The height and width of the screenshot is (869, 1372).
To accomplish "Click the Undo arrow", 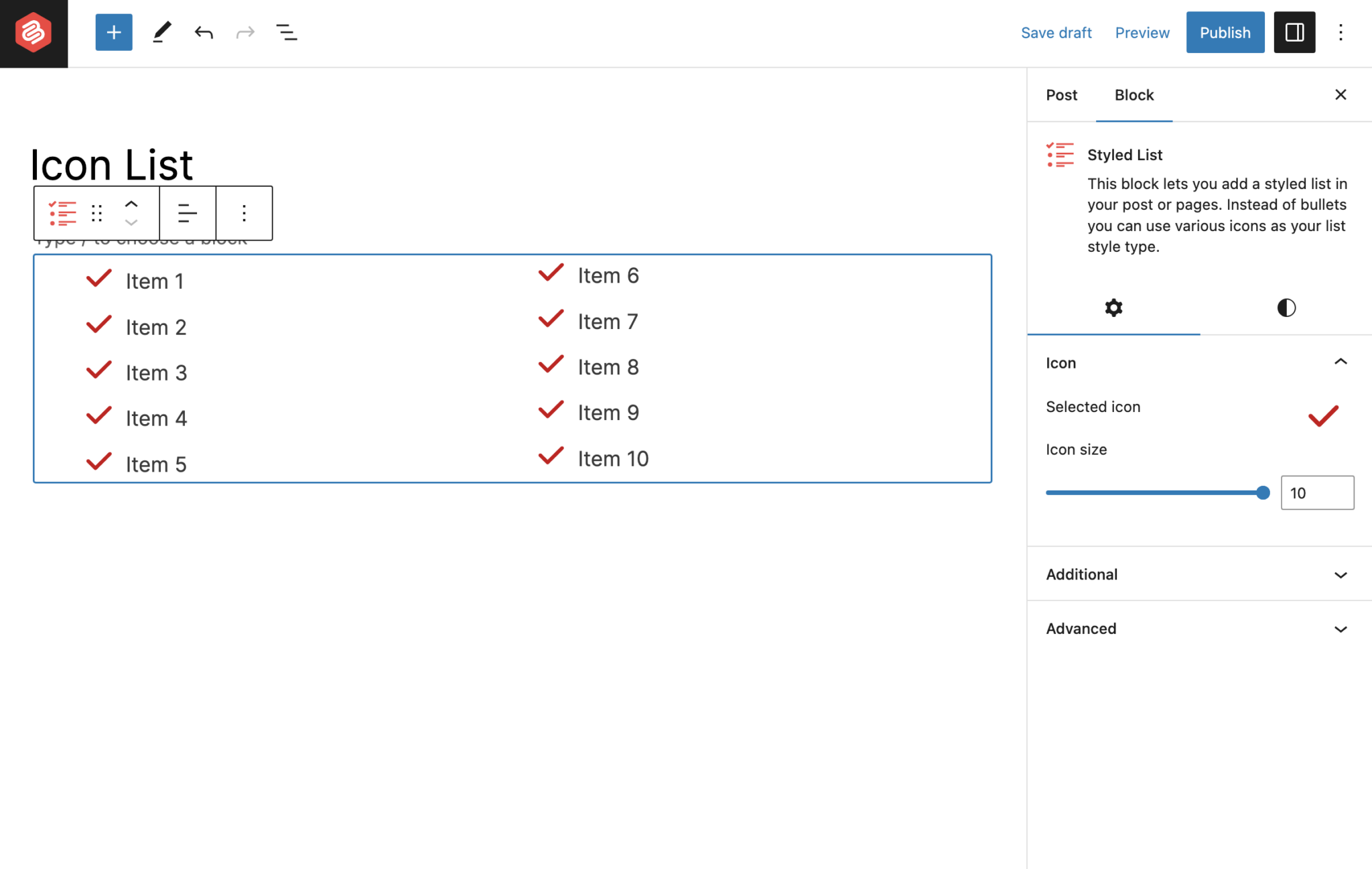I will 204,32.
